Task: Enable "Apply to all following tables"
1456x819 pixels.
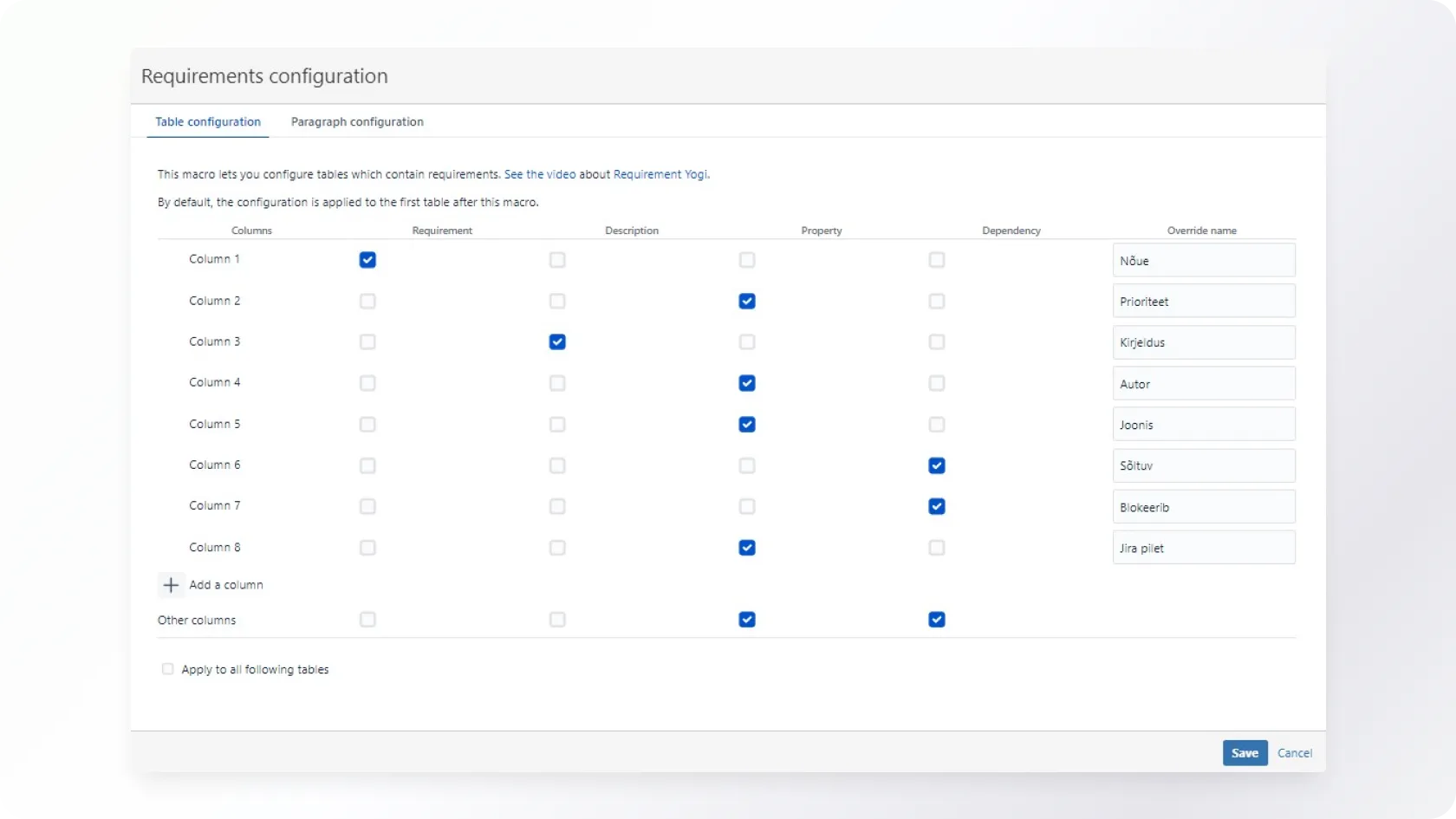Action: pos(168,669)
